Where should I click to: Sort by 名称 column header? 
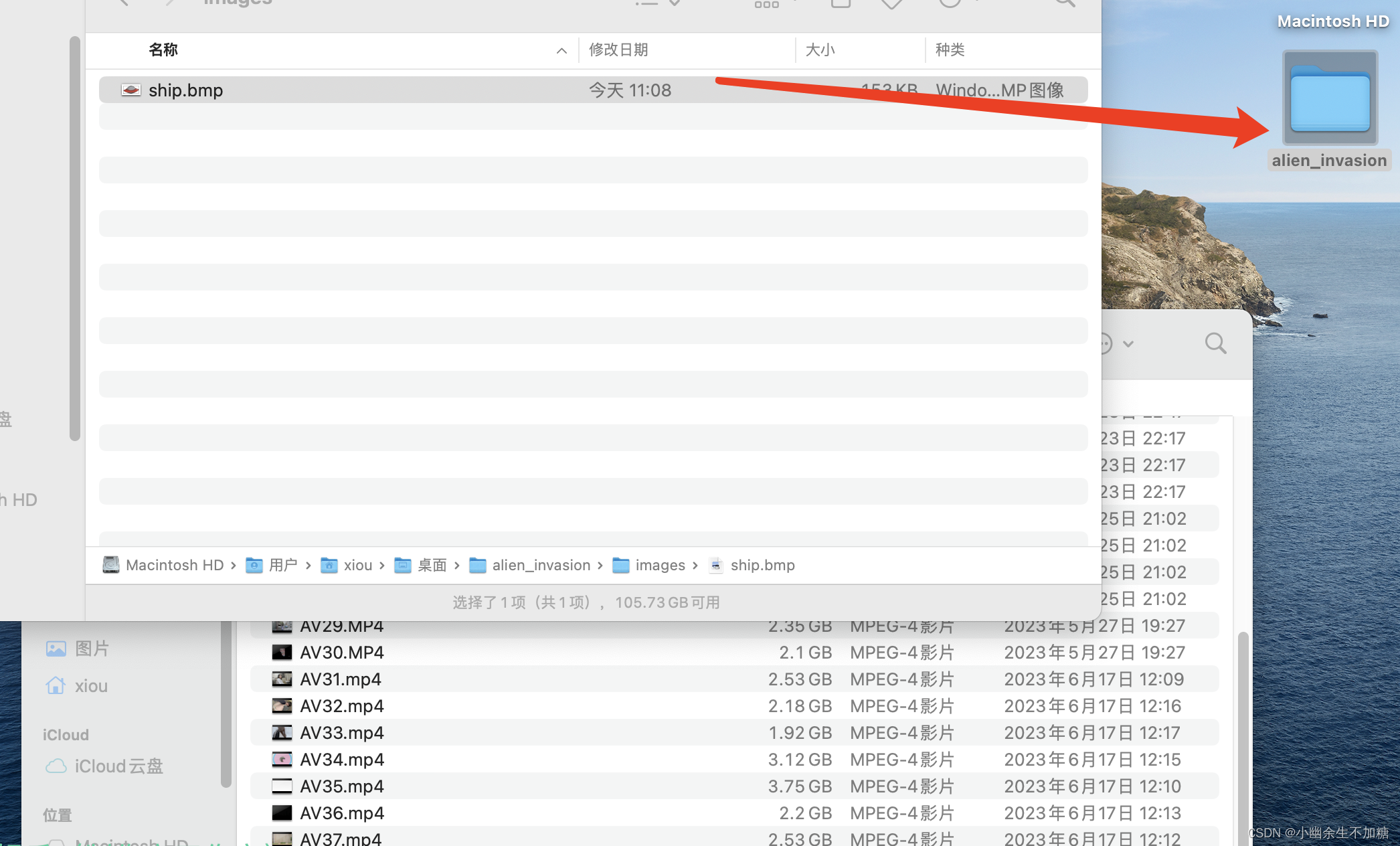(163, 50)
